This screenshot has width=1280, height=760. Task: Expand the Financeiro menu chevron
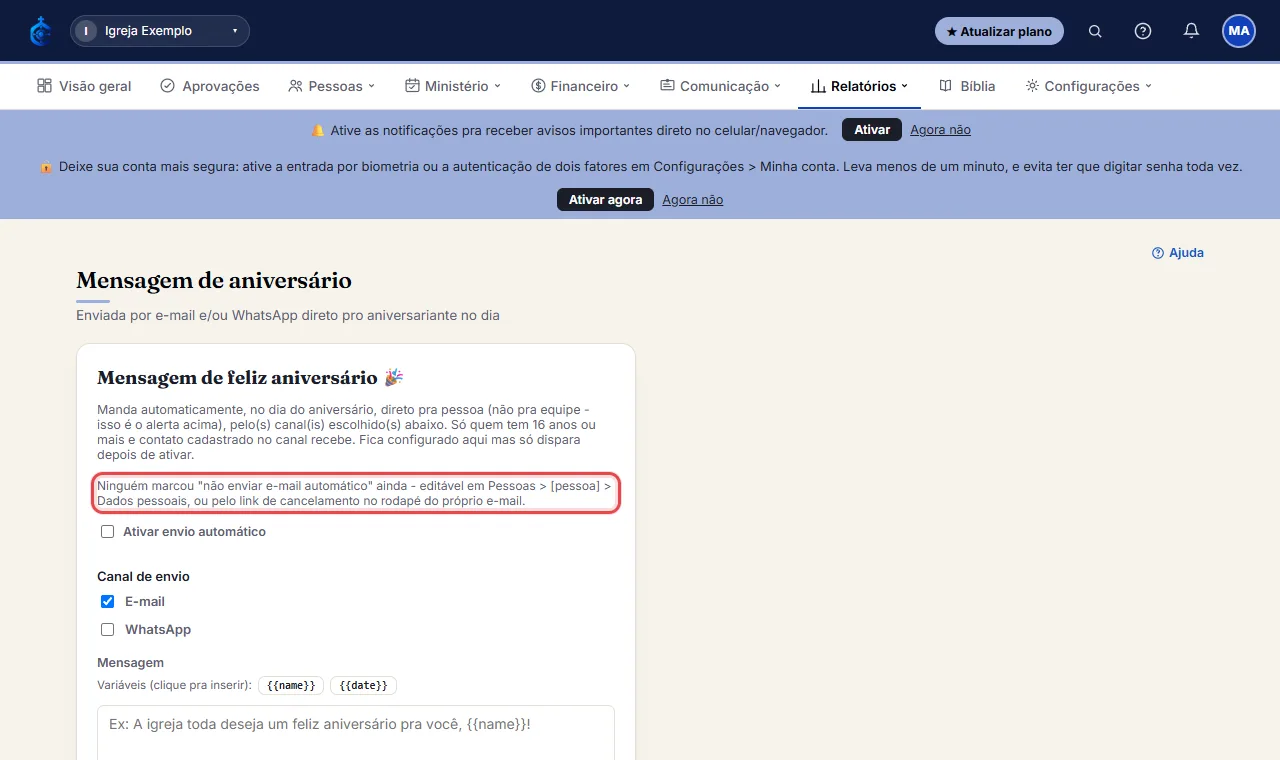click(627, 86)
